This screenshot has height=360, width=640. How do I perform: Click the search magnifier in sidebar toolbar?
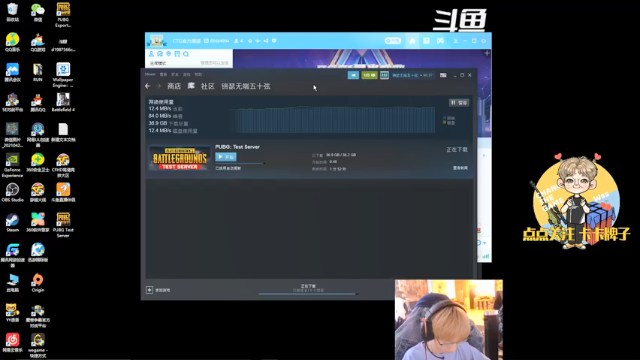(186, 54)
